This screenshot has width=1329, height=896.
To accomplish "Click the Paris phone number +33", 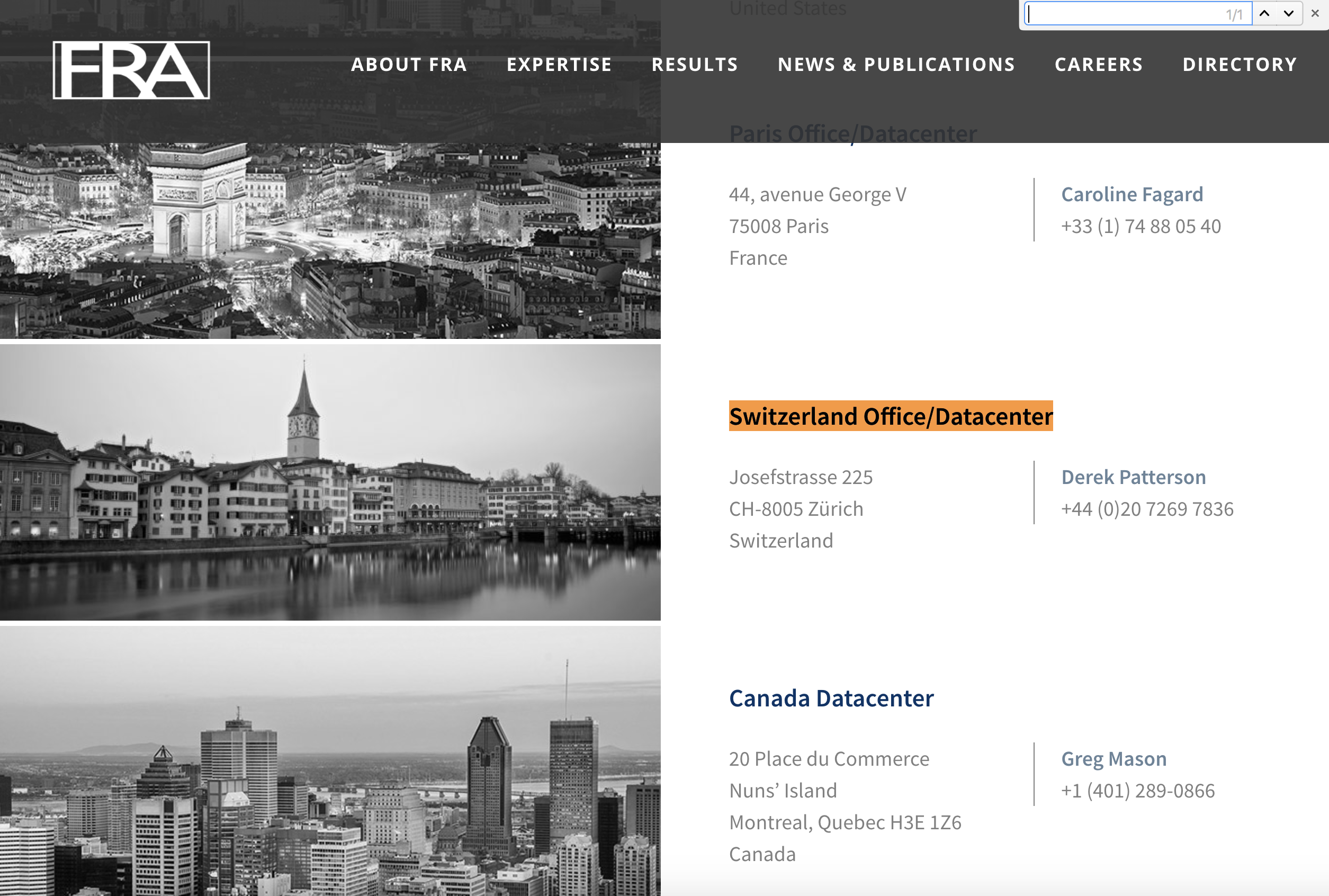I will click(x=1141, y=226).
